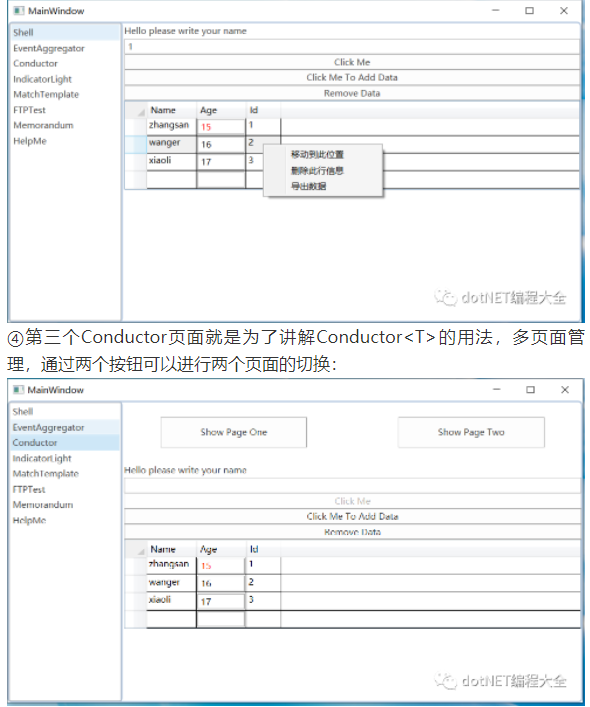Click the name input field in top window
Viewport: 590px width, 707px height.
tap(352, 46)
